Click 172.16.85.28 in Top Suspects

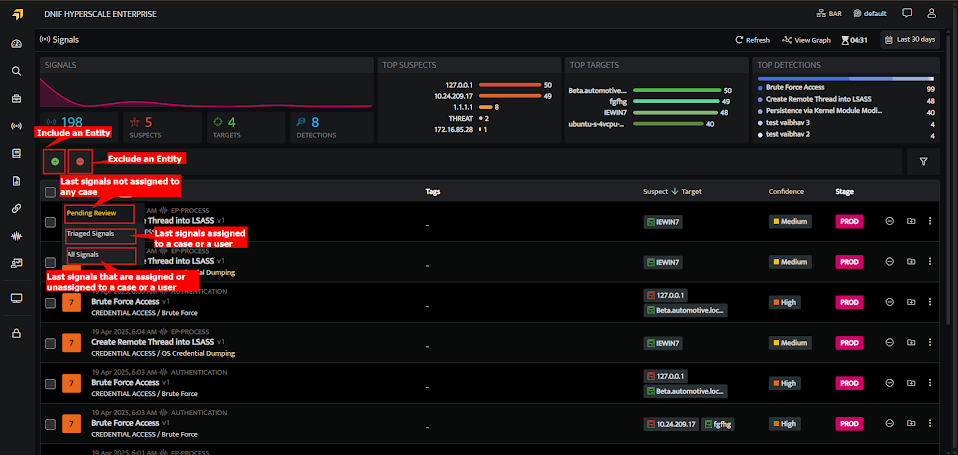click(x=455, y=129)
